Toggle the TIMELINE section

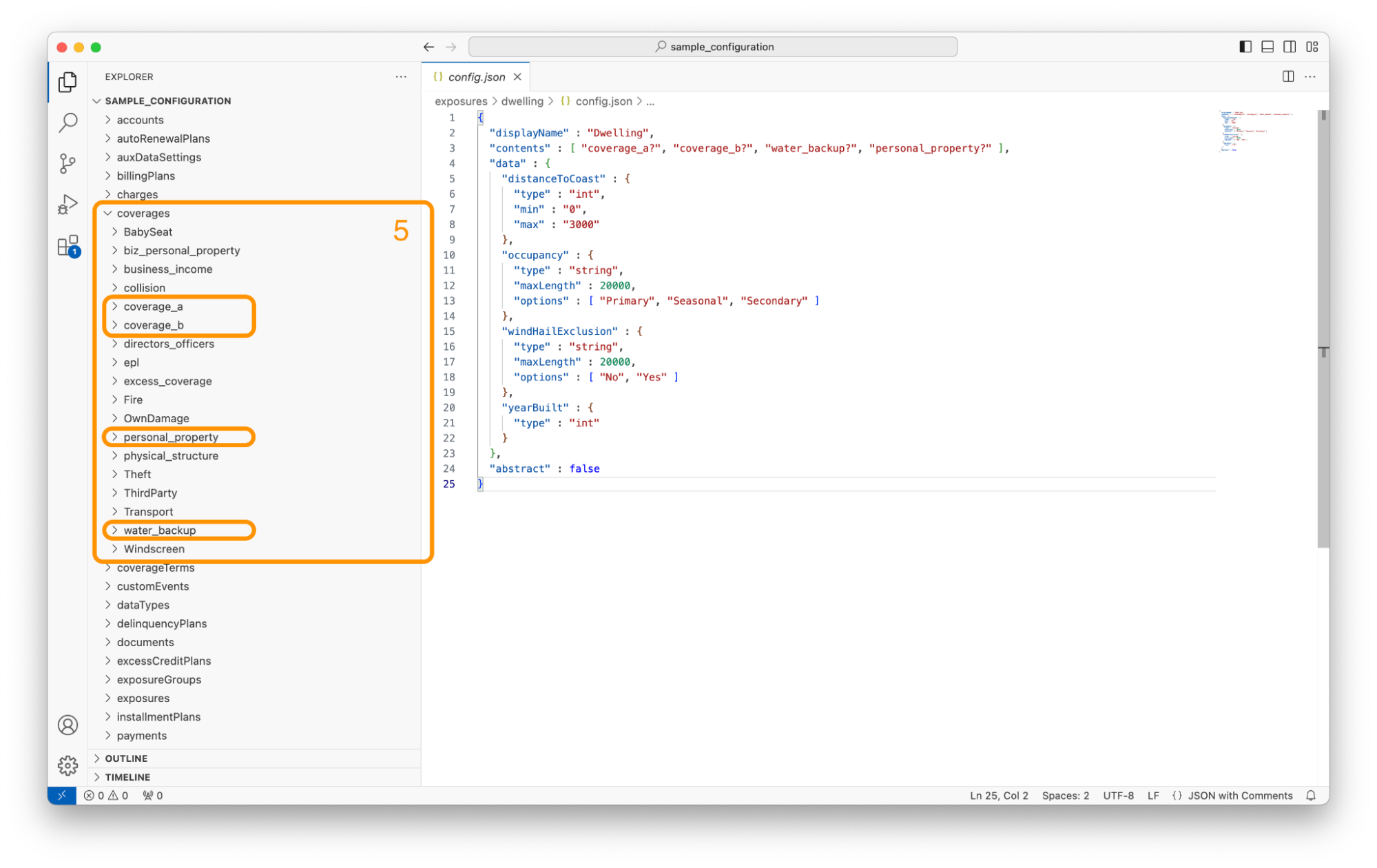click(x=127, y=776)
